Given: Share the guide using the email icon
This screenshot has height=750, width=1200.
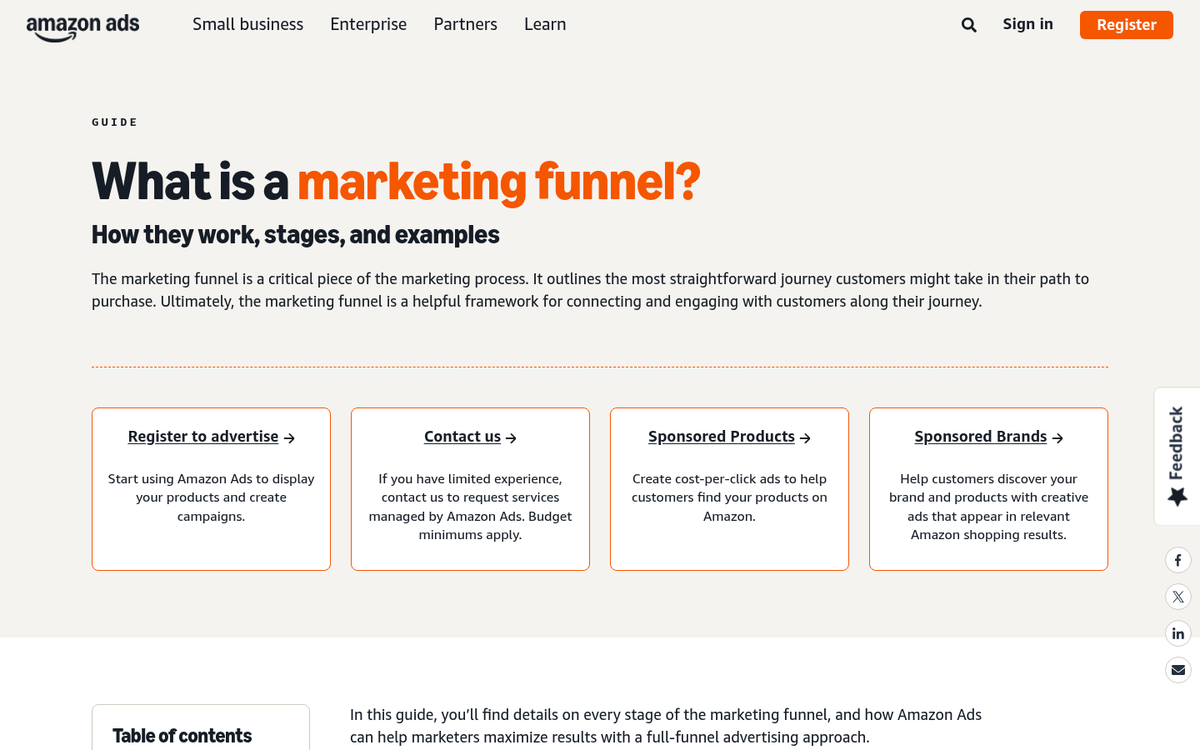Looking at the screenshot, I should pos(1178,669).
